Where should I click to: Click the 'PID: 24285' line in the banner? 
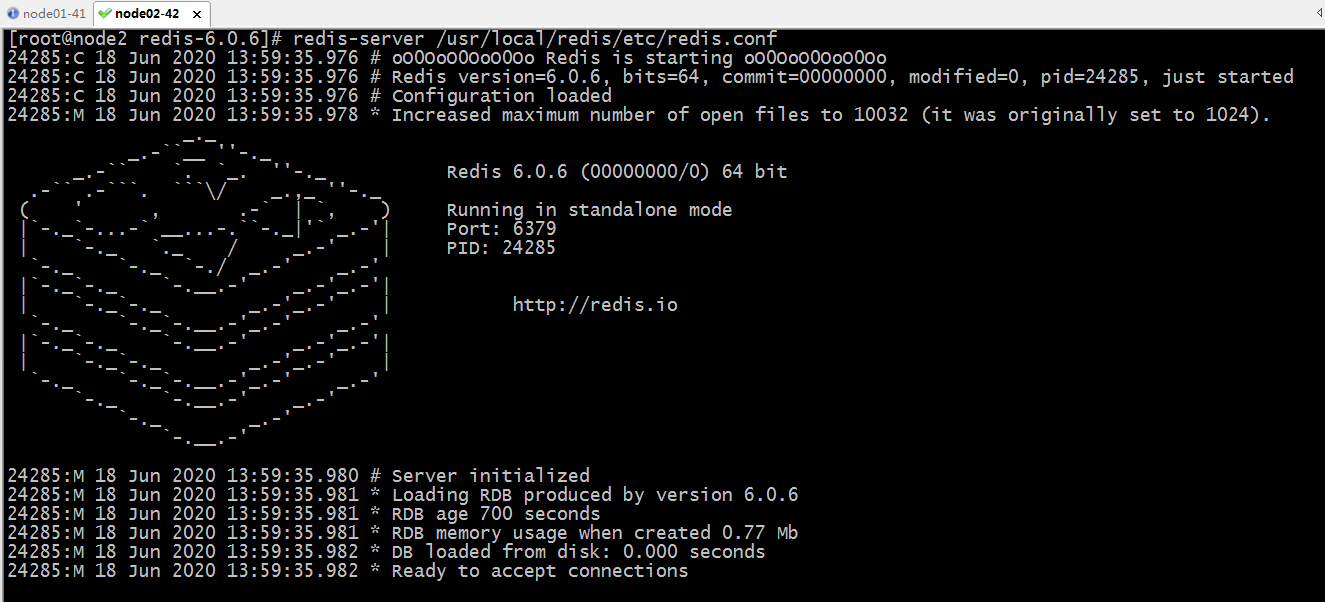[x=501, y=248]
